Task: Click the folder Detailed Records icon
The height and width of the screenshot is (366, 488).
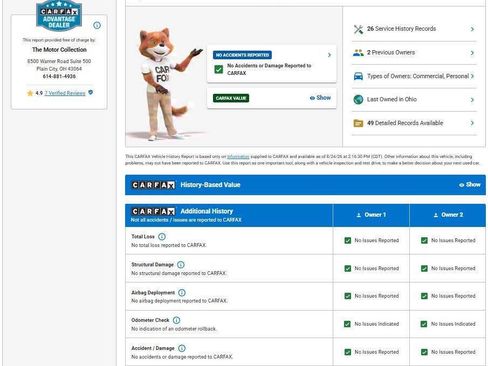Action: click(x=358, y=123)
